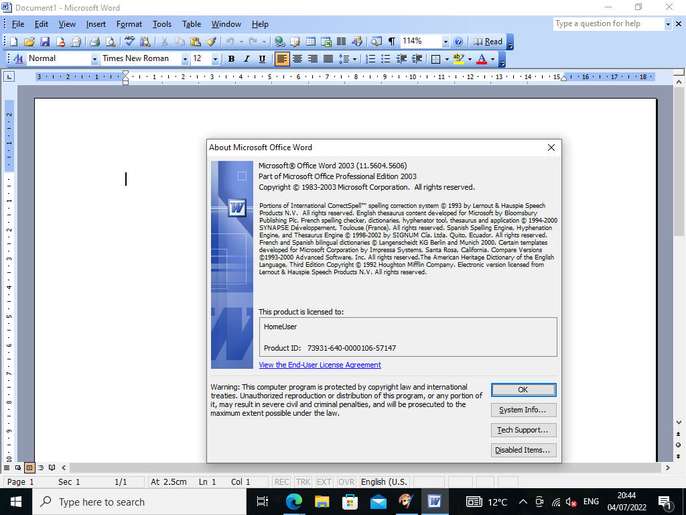Click the Line Spacing icon

click(343, 59)
